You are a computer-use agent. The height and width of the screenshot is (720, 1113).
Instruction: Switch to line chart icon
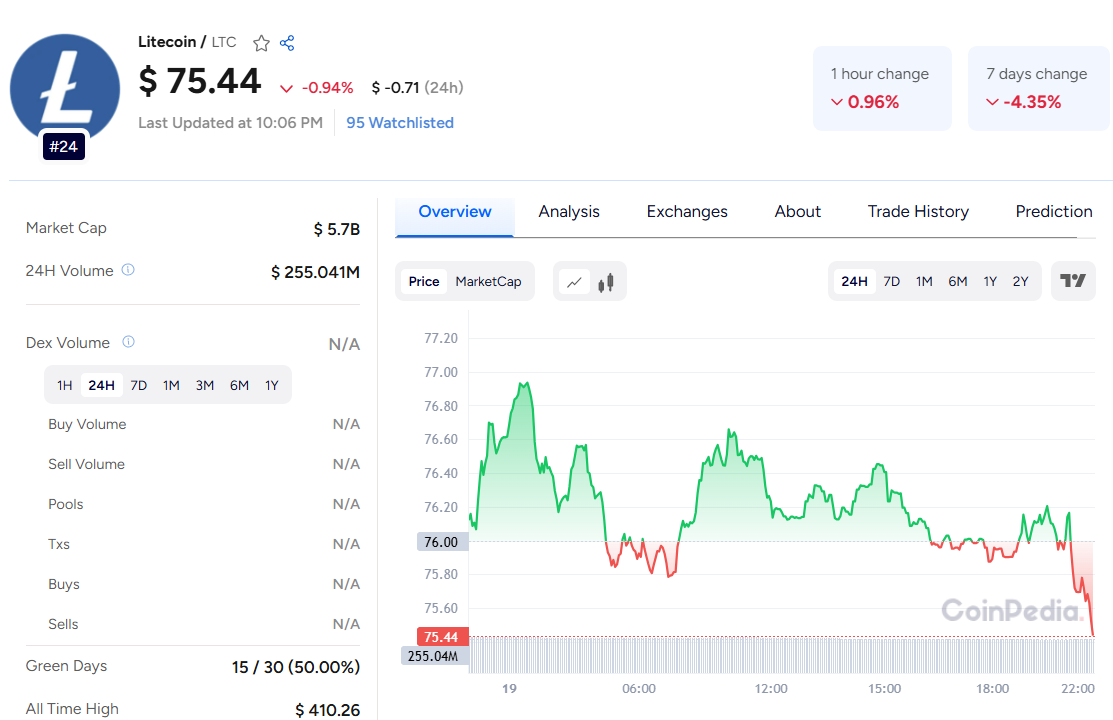[574, 282]
